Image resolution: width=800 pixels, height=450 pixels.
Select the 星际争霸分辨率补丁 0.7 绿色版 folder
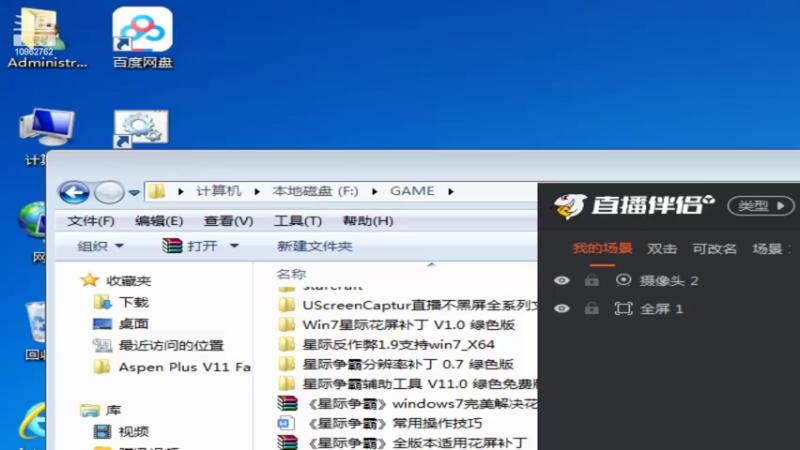pos(396,364)
